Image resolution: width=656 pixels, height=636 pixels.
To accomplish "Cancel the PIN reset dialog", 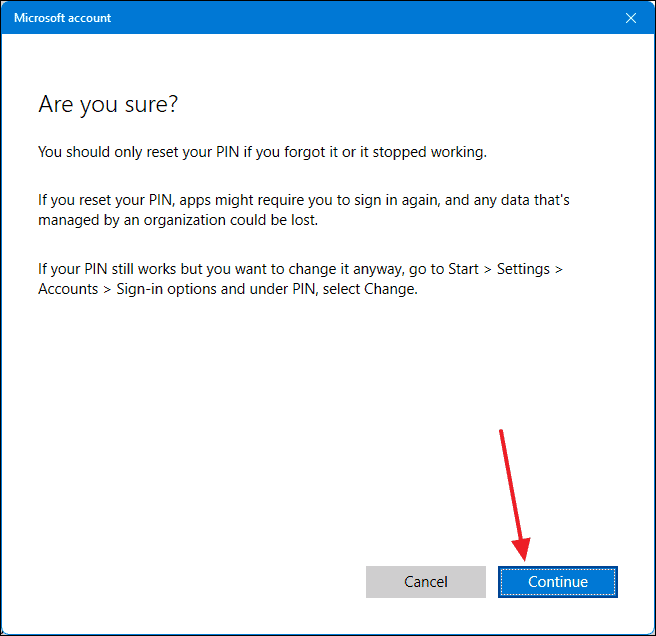I will coord(425,582).
